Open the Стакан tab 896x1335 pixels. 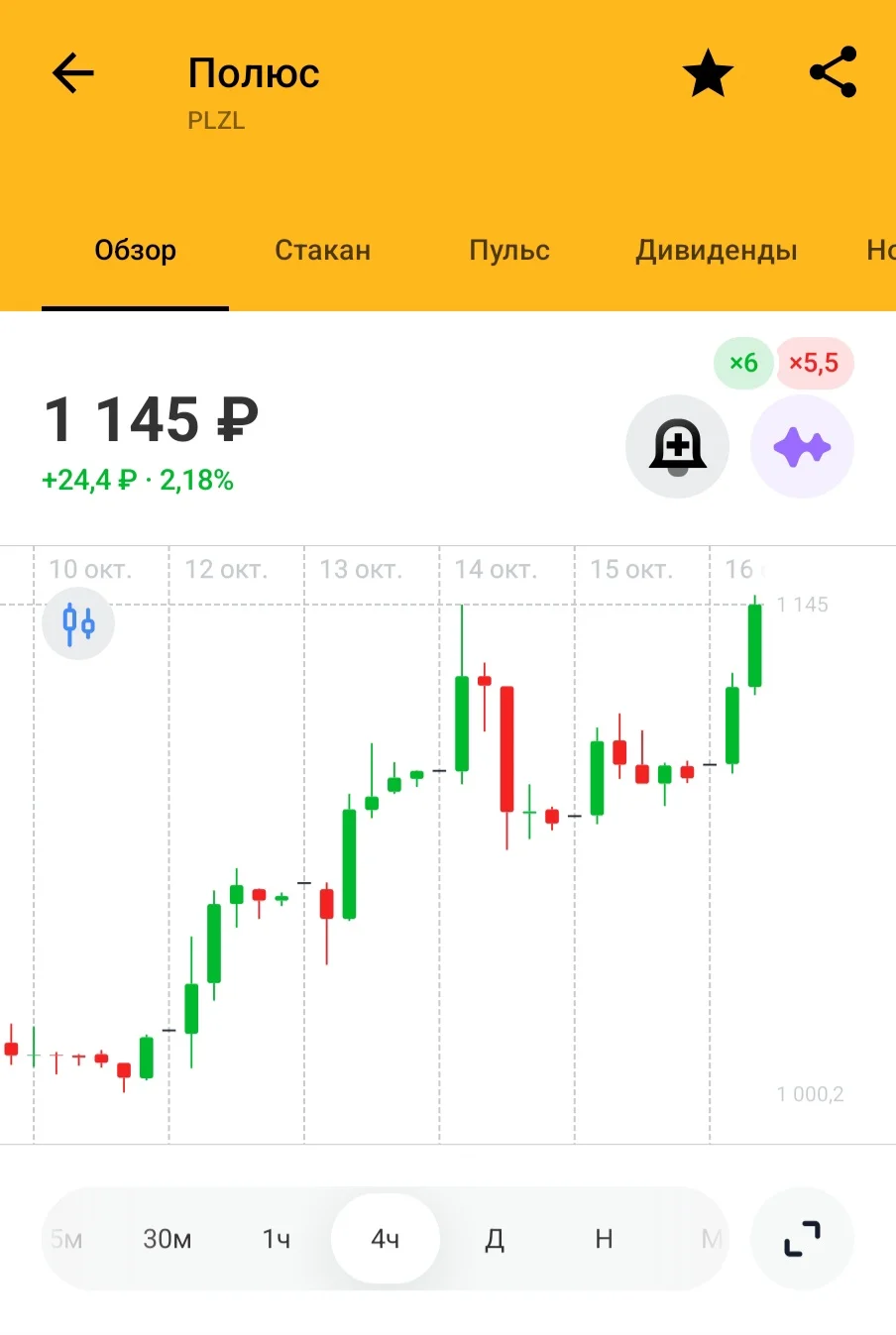[x=322, y=250]
